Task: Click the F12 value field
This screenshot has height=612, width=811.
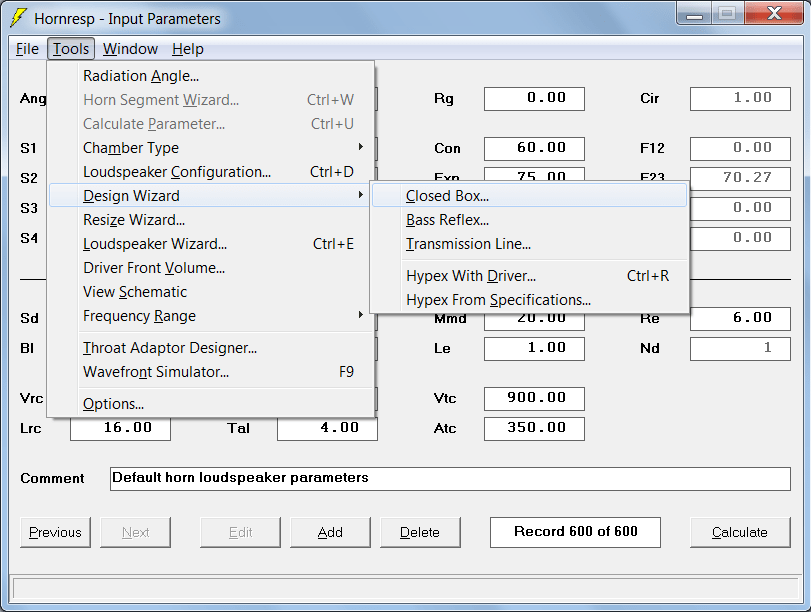Action: (x=740, y=148)
